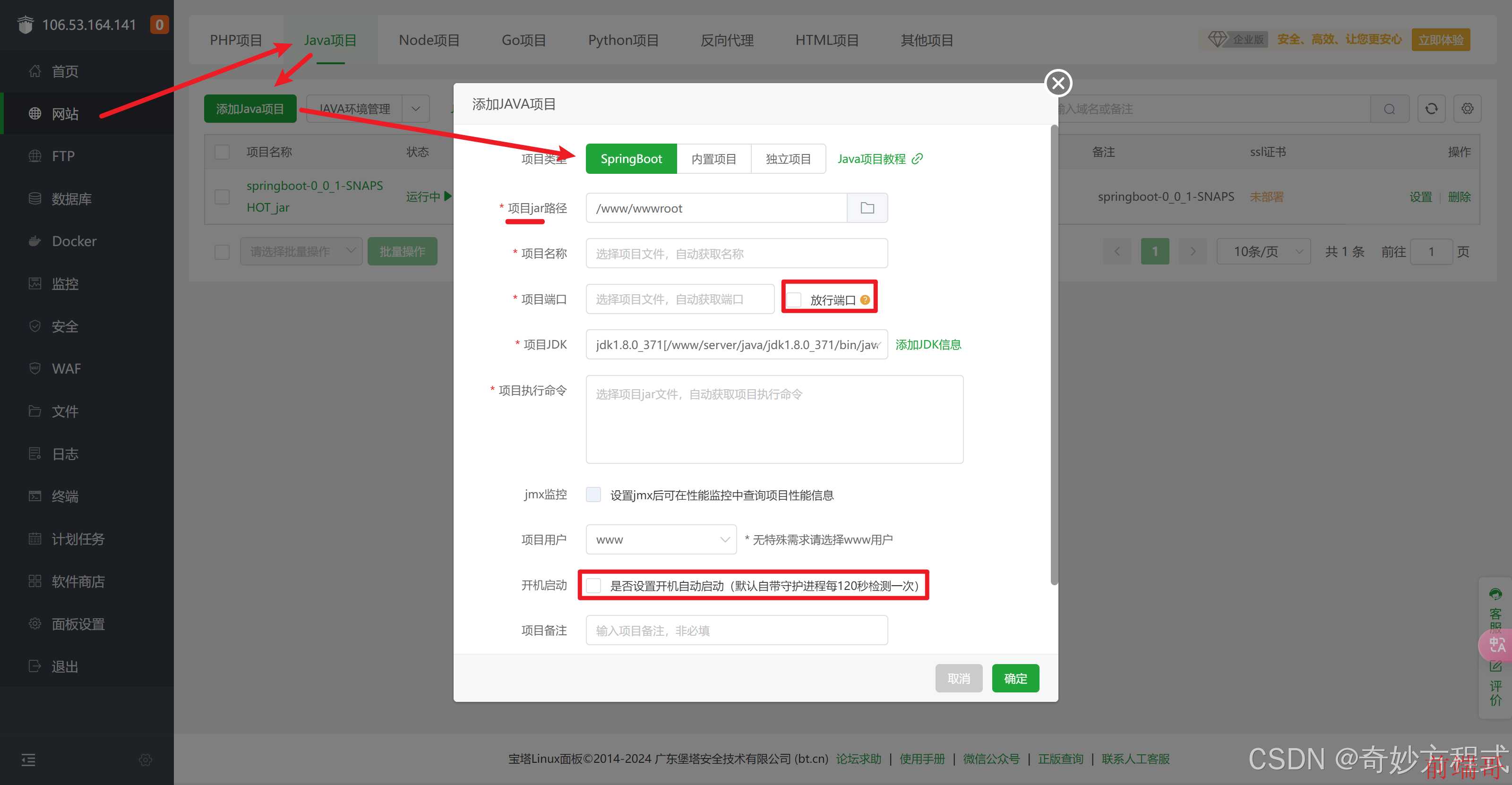Switch to HTML项目 tab
1512x785 pixels.
[827, 40]
